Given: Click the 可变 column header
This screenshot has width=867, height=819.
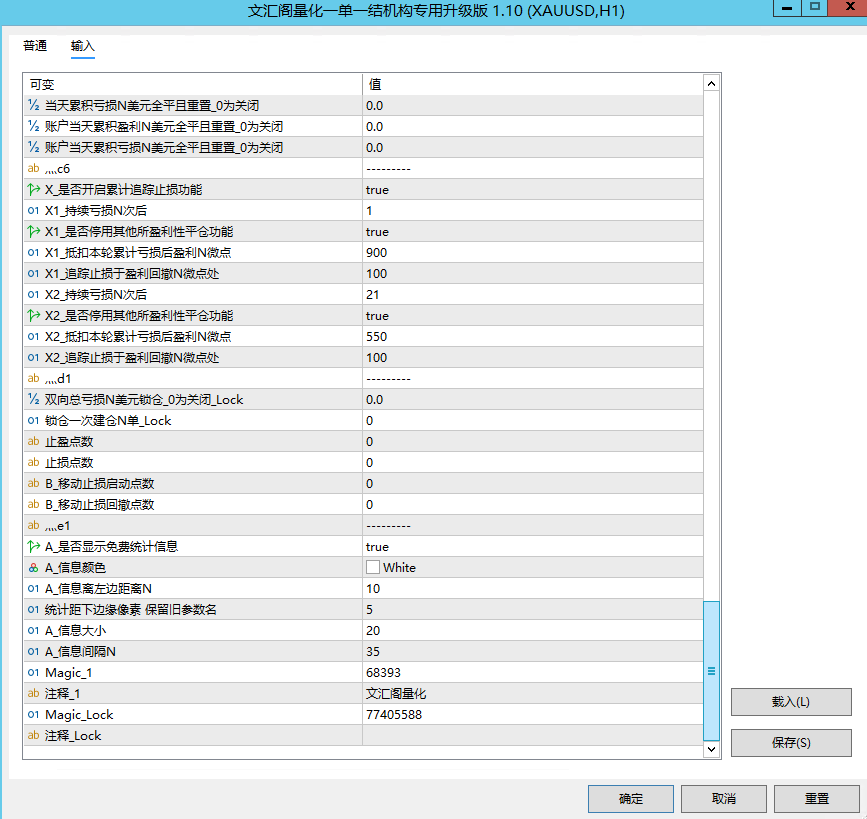Looking at the screenshot, I should pyautogui.click(x=193, y=84).
